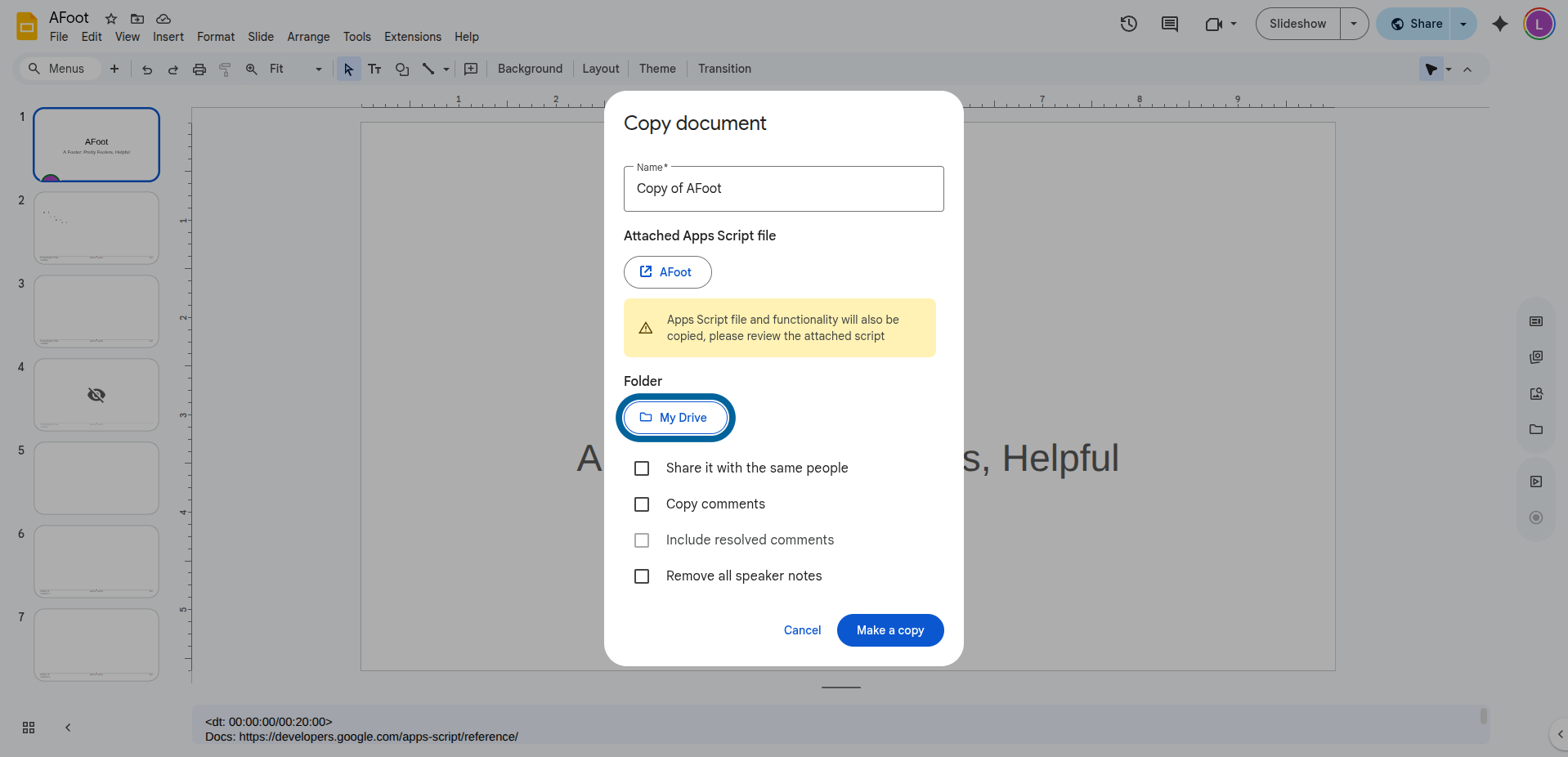Screen dimensions: 1568x757
Task: Expand the Slideshow dropdown arrow
Action: click(1354, 24)
